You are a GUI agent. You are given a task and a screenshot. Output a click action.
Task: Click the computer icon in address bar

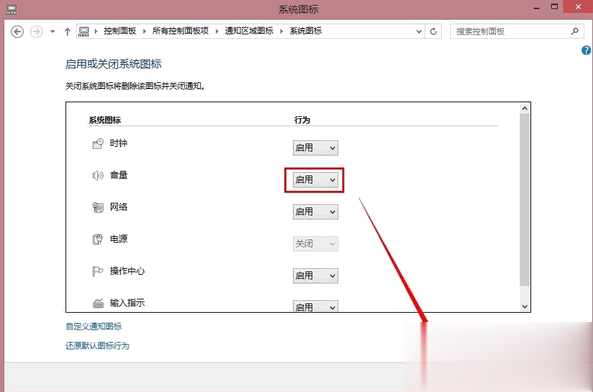[84, 31]
